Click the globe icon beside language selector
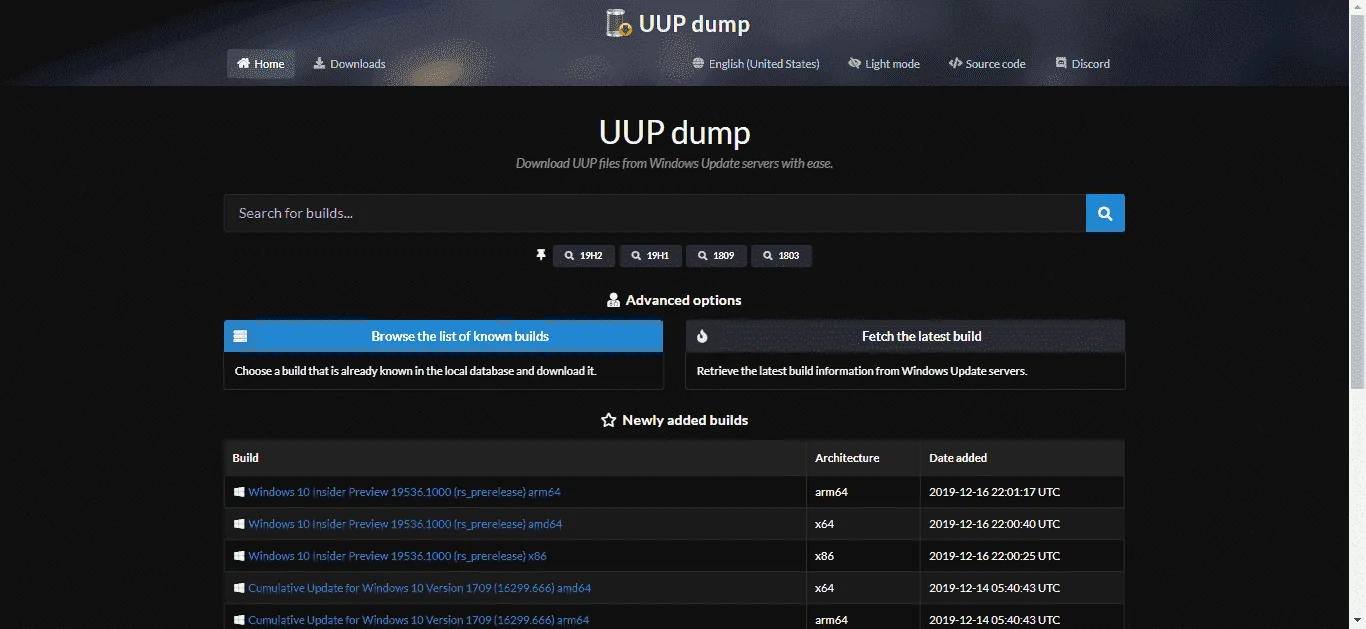 (x=698, y=63)
